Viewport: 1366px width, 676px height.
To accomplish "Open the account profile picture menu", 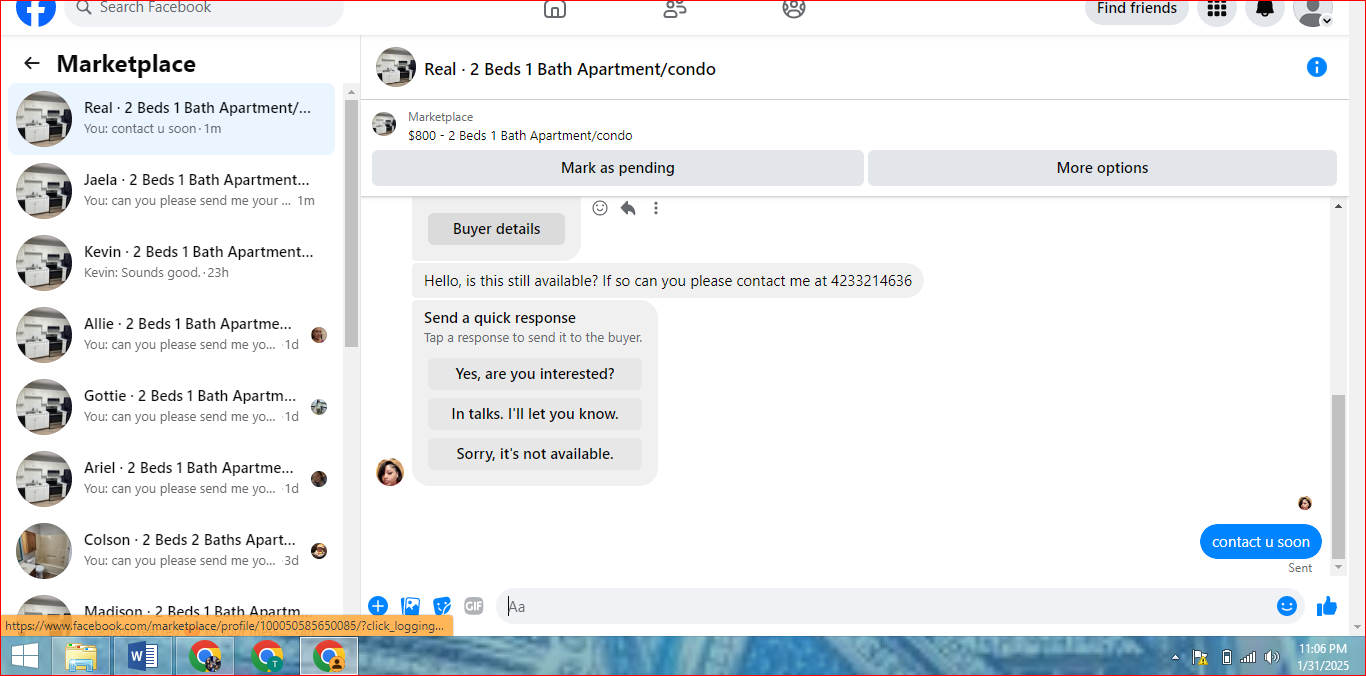I will [1313, 10].
